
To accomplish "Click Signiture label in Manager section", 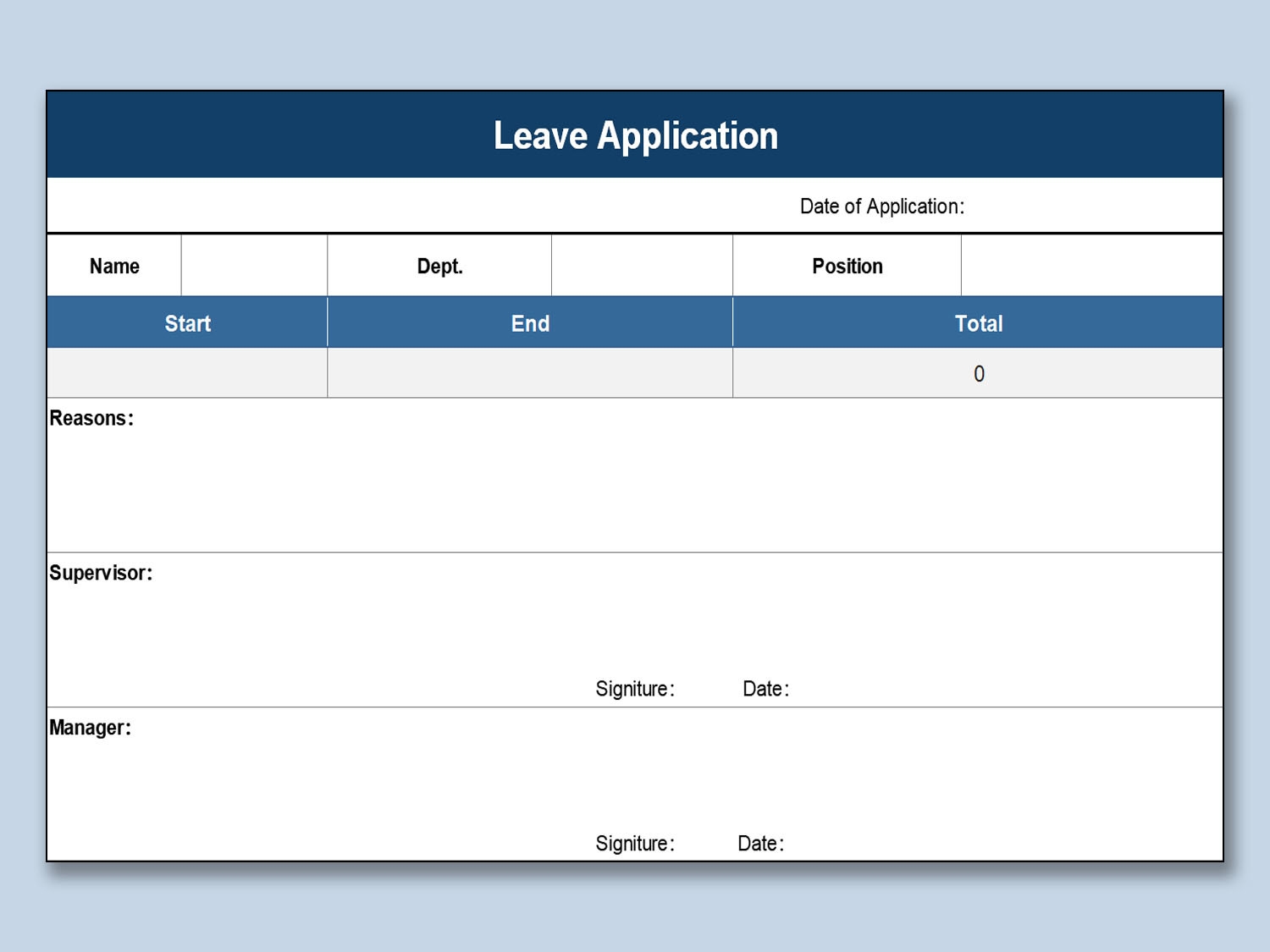I will [635, 844].
